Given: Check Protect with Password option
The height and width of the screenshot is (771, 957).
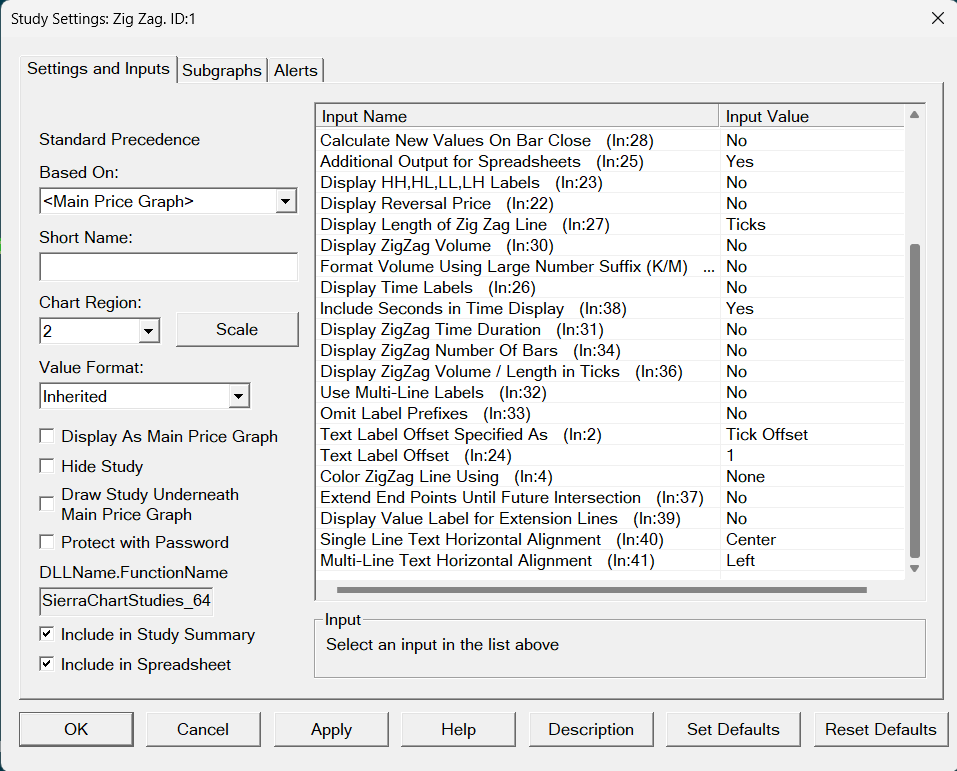Looking at the screenshot, I should 47,542.
